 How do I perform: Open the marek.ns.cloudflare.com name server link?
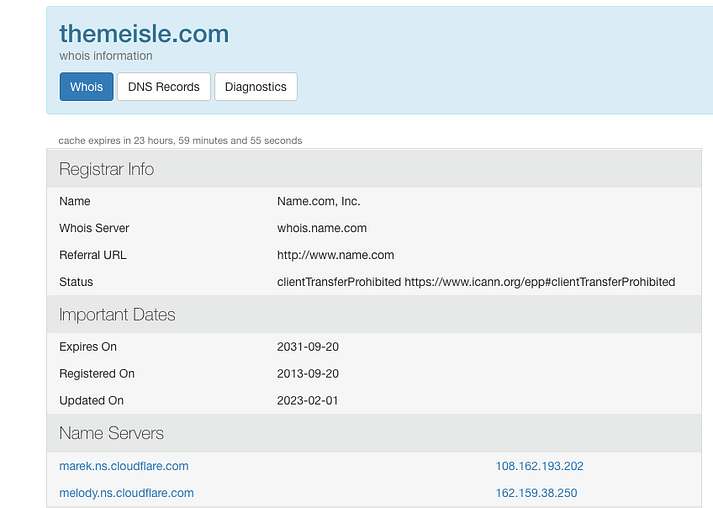pyautogui.click(x=124, y=466)
